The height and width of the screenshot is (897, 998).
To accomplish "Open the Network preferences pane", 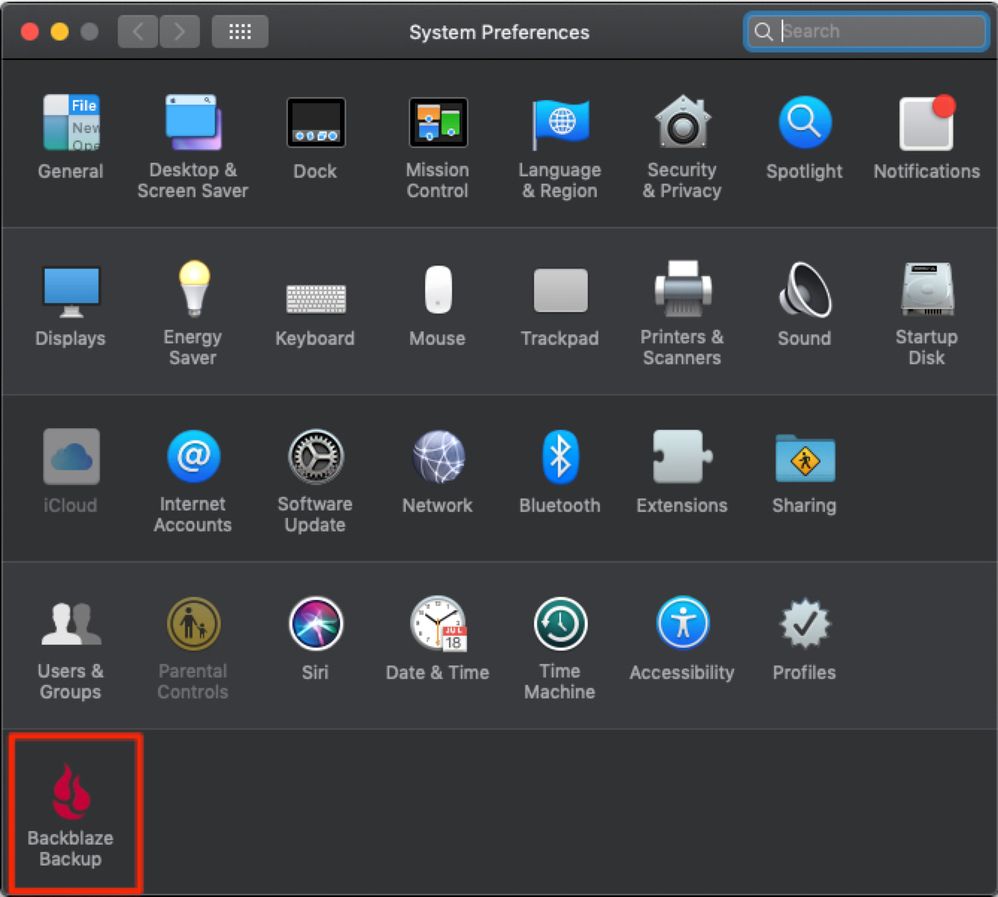I will pos(437,458).
